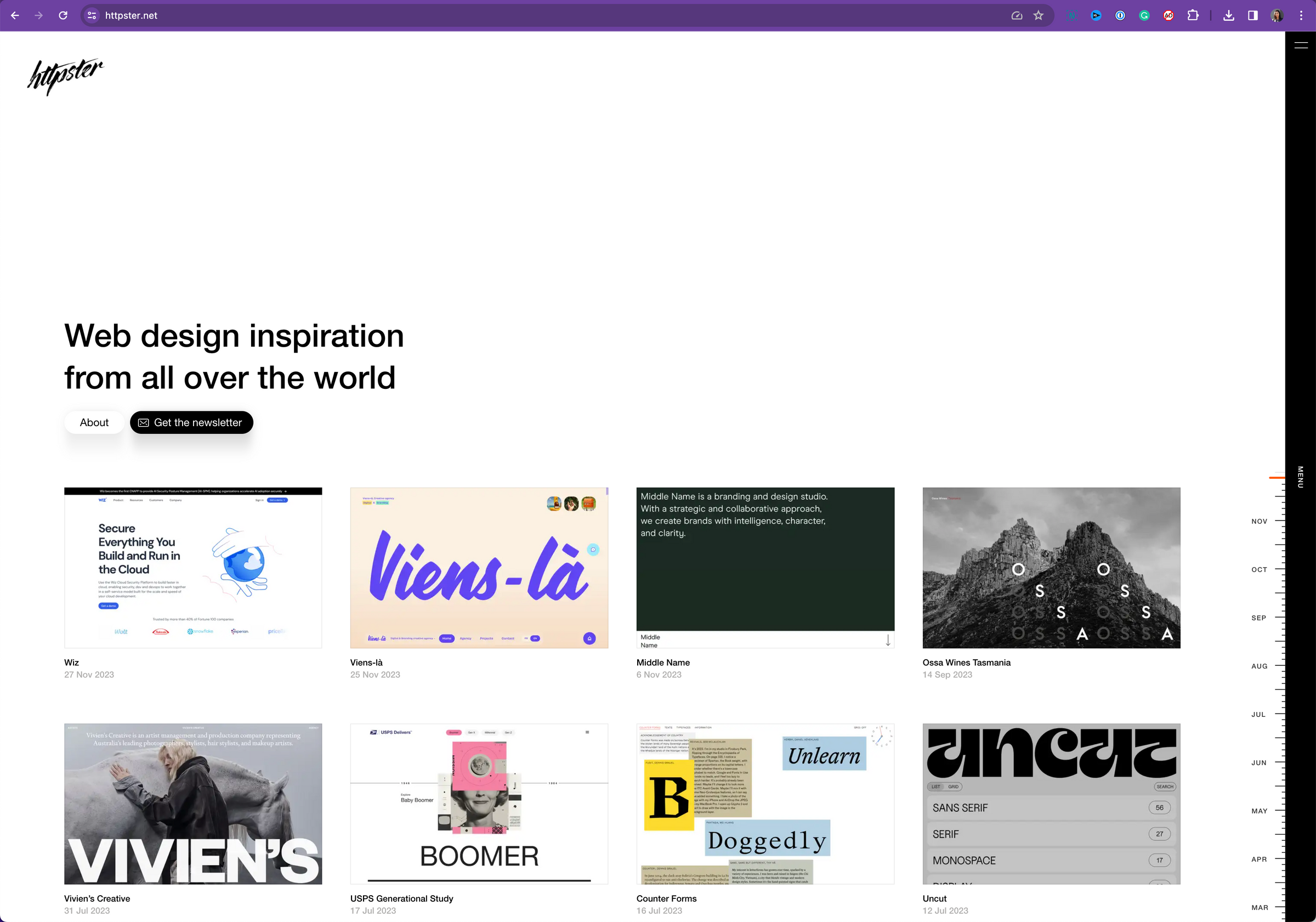Open the Notion web clipper extension

click(x=1071, y=15)
